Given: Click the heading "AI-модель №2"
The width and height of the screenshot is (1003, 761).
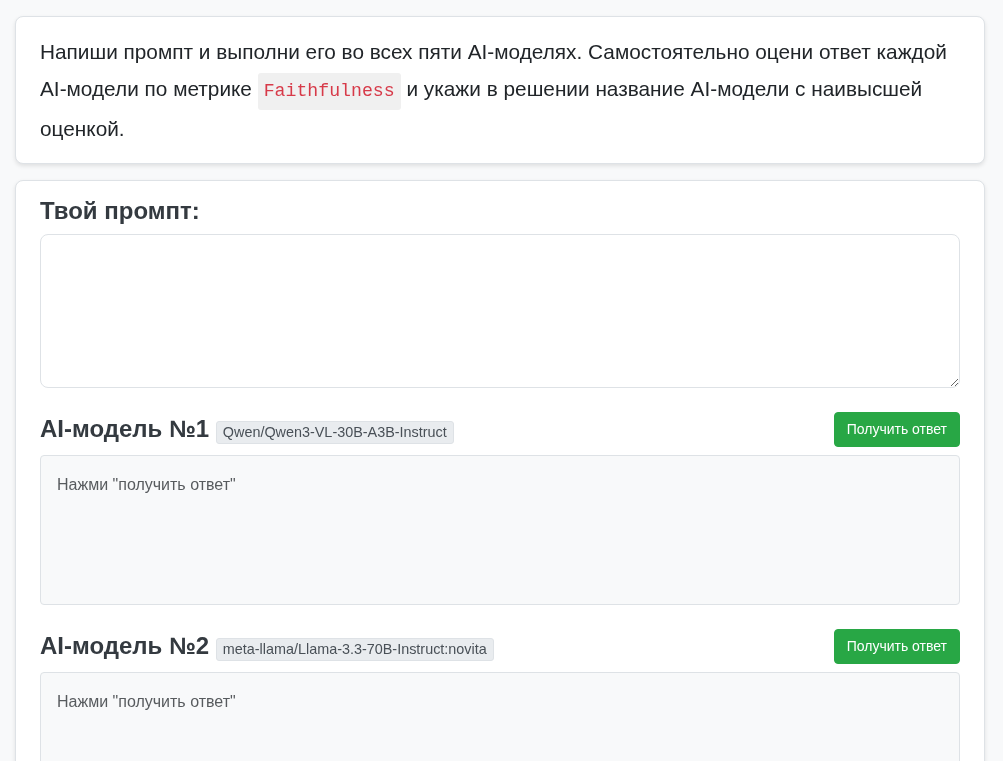Looking at the screenshot, I should click(x=124, y=646).
